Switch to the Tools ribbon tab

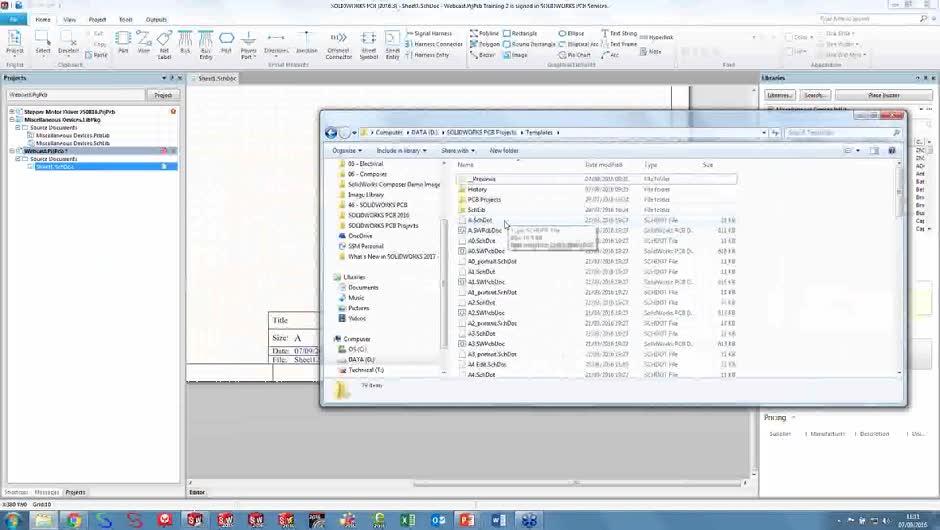(125, 19)
